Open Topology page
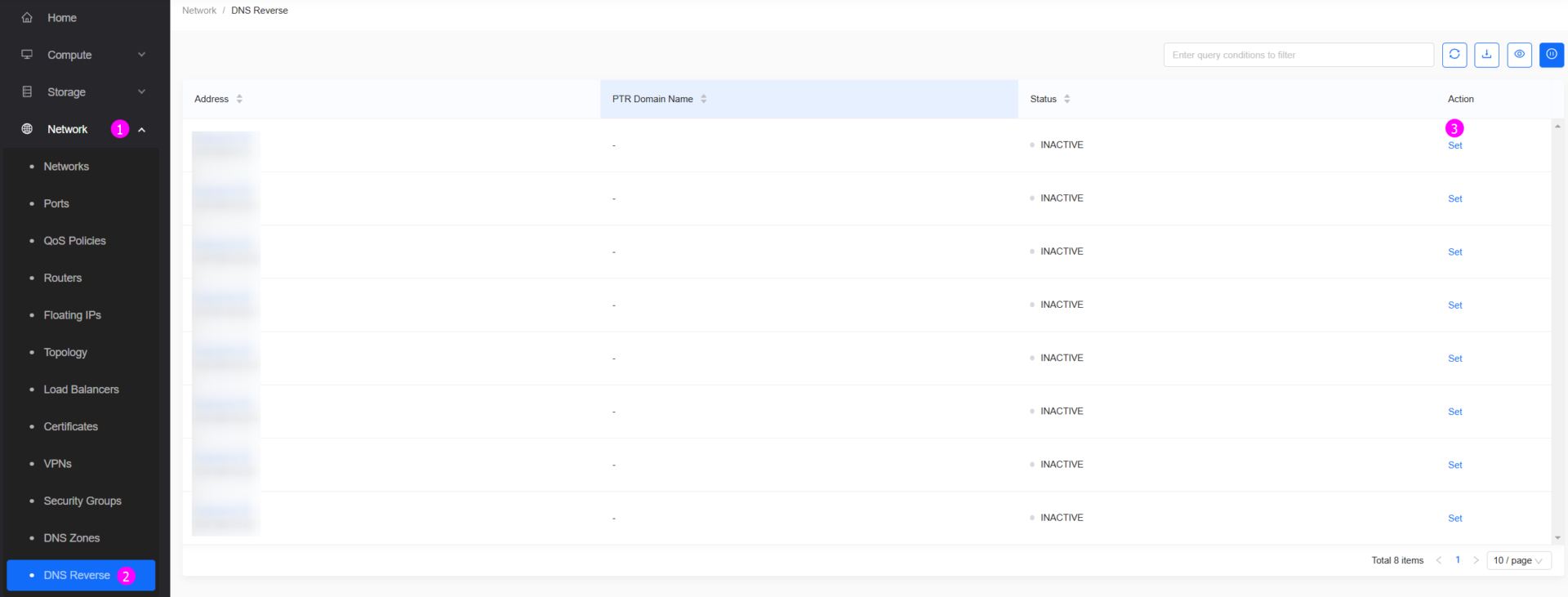This screenshot has width=1568, height=597. [x=65, y=352]
